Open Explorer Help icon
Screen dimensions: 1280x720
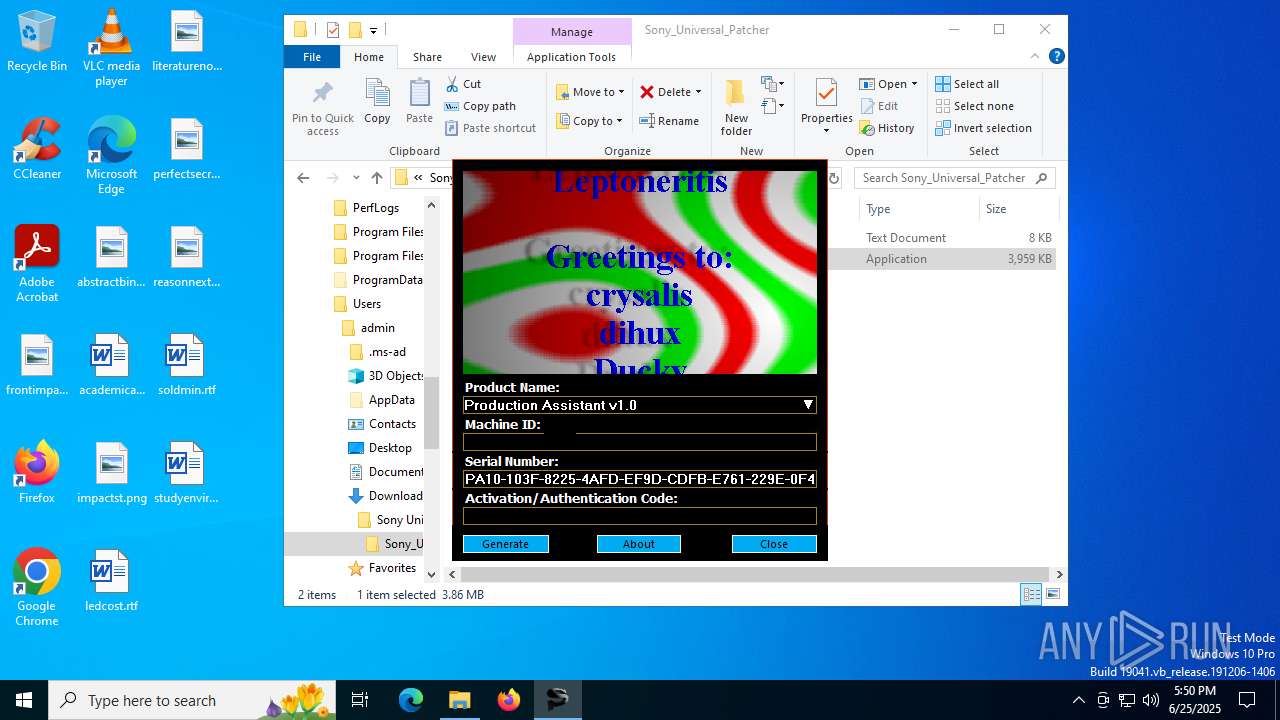click(1056, 57)
